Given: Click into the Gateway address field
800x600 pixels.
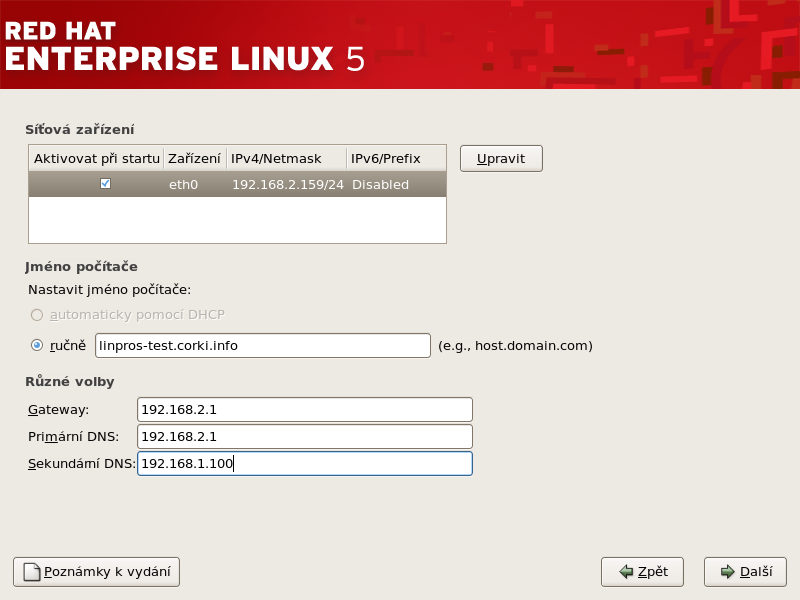Looking at the screenshot, I should pyautogui.click(x=304, y=409).
